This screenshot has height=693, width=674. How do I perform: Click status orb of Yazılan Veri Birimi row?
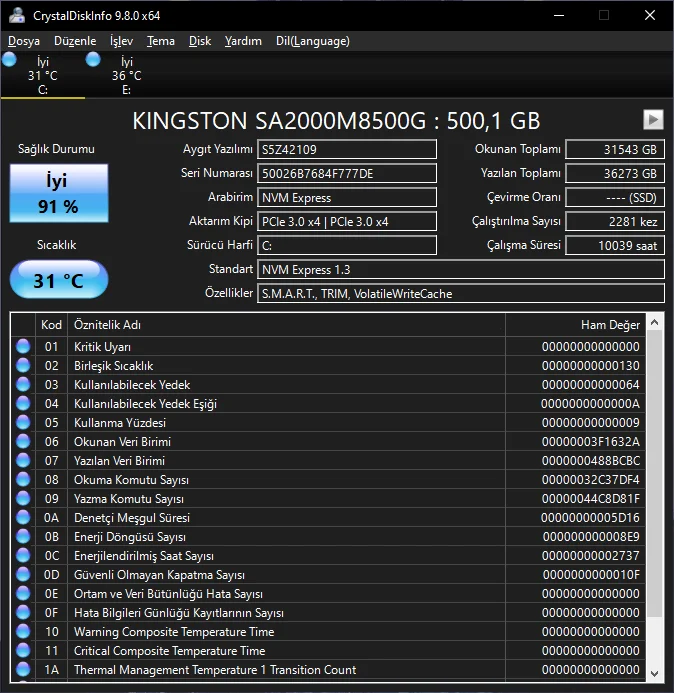click(23, 460)
